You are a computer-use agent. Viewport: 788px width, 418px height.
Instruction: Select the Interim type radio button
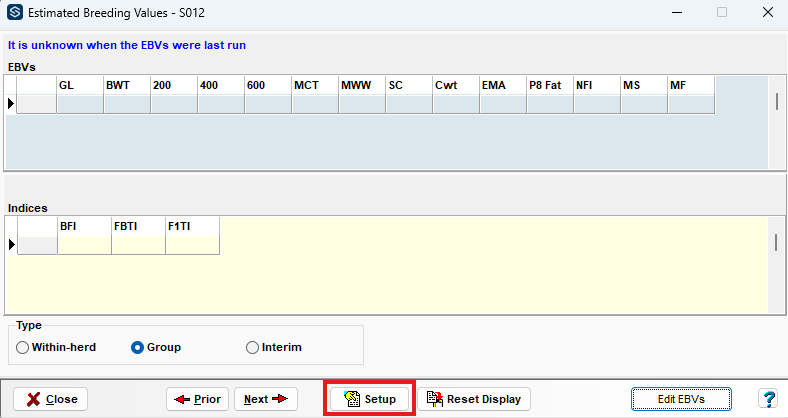(252, 347)
